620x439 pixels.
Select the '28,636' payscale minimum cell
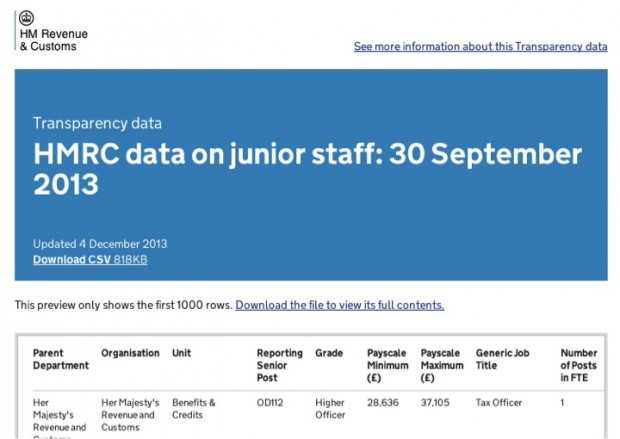[383, 403]
